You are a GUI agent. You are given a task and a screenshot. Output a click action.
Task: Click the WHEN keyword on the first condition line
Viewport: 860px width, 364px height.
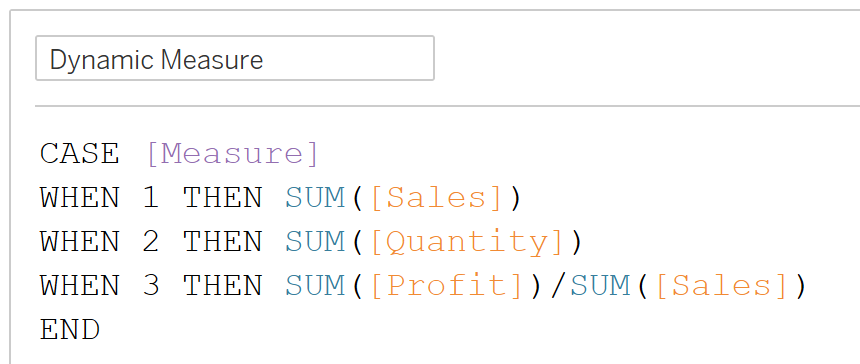[80, 198]
